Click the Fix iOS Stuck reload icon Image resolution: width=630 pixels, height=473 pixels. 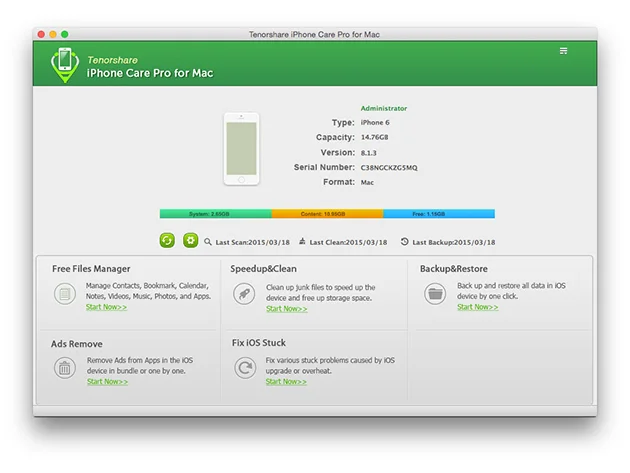click(245, 368)
